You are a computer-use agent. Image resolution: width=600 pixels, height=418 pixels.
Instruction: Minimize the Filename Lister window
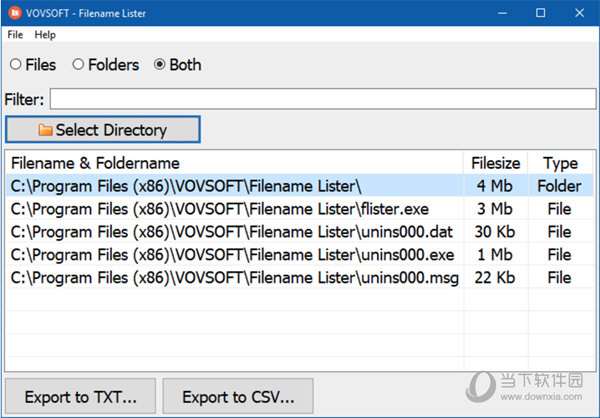[503, 13]
